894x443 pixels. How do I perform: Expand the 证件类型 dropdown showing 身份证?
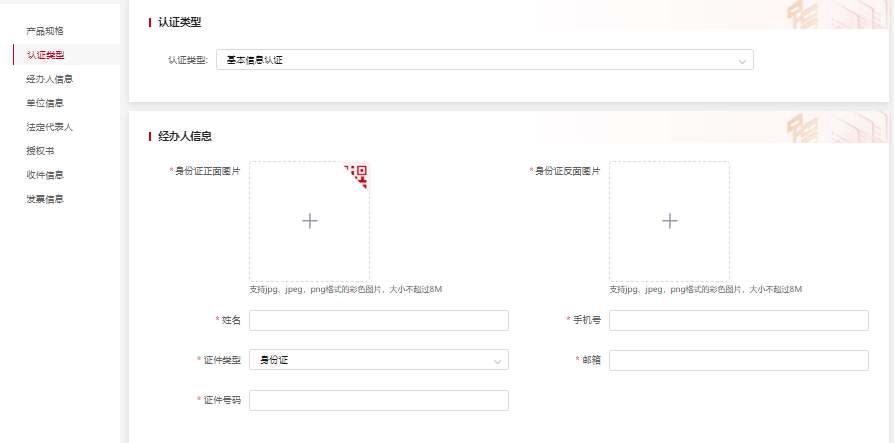(378, 360)
